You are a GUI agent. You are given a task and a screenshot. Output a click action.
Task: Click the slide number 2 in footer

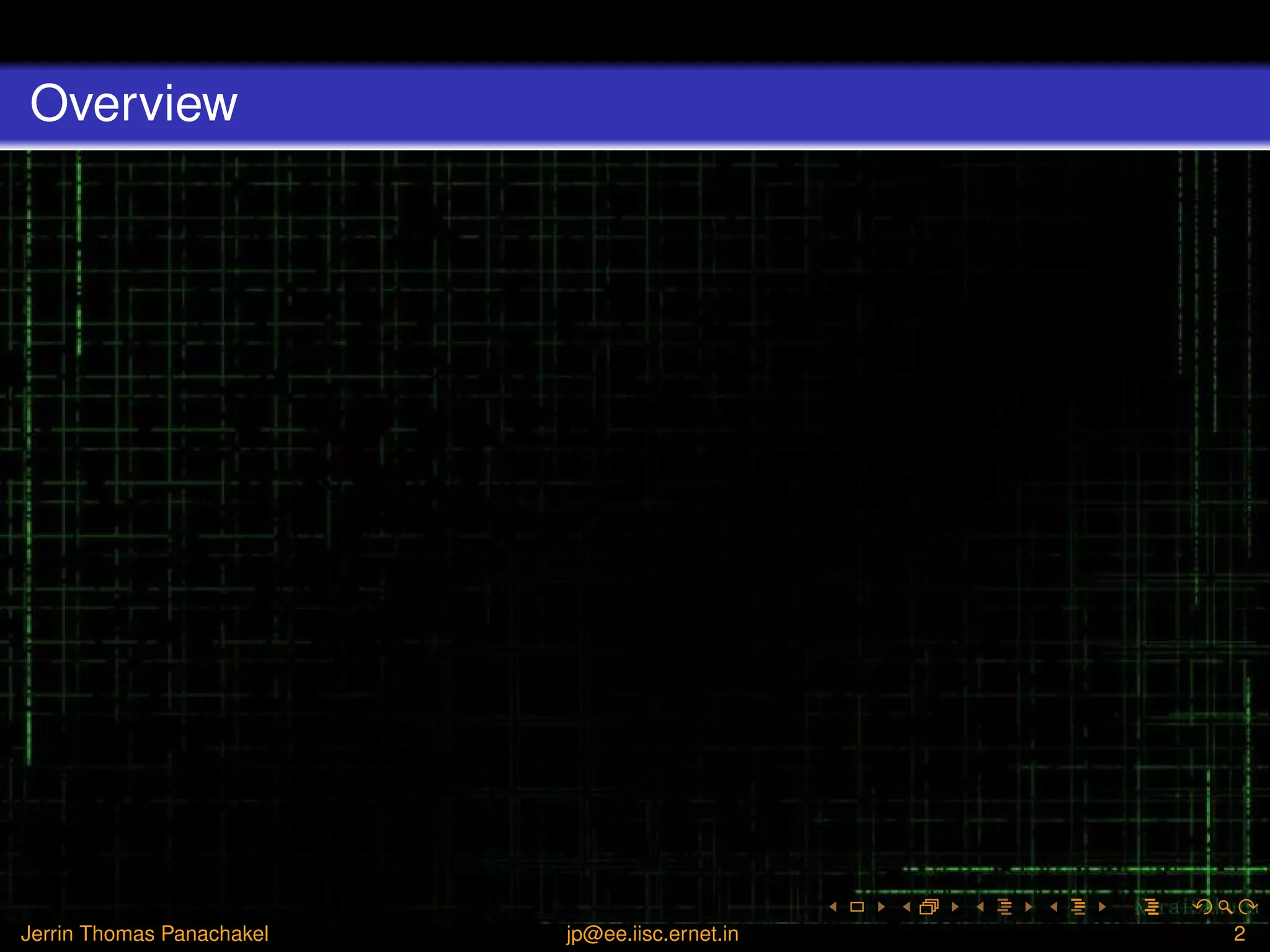point(1239,933)
